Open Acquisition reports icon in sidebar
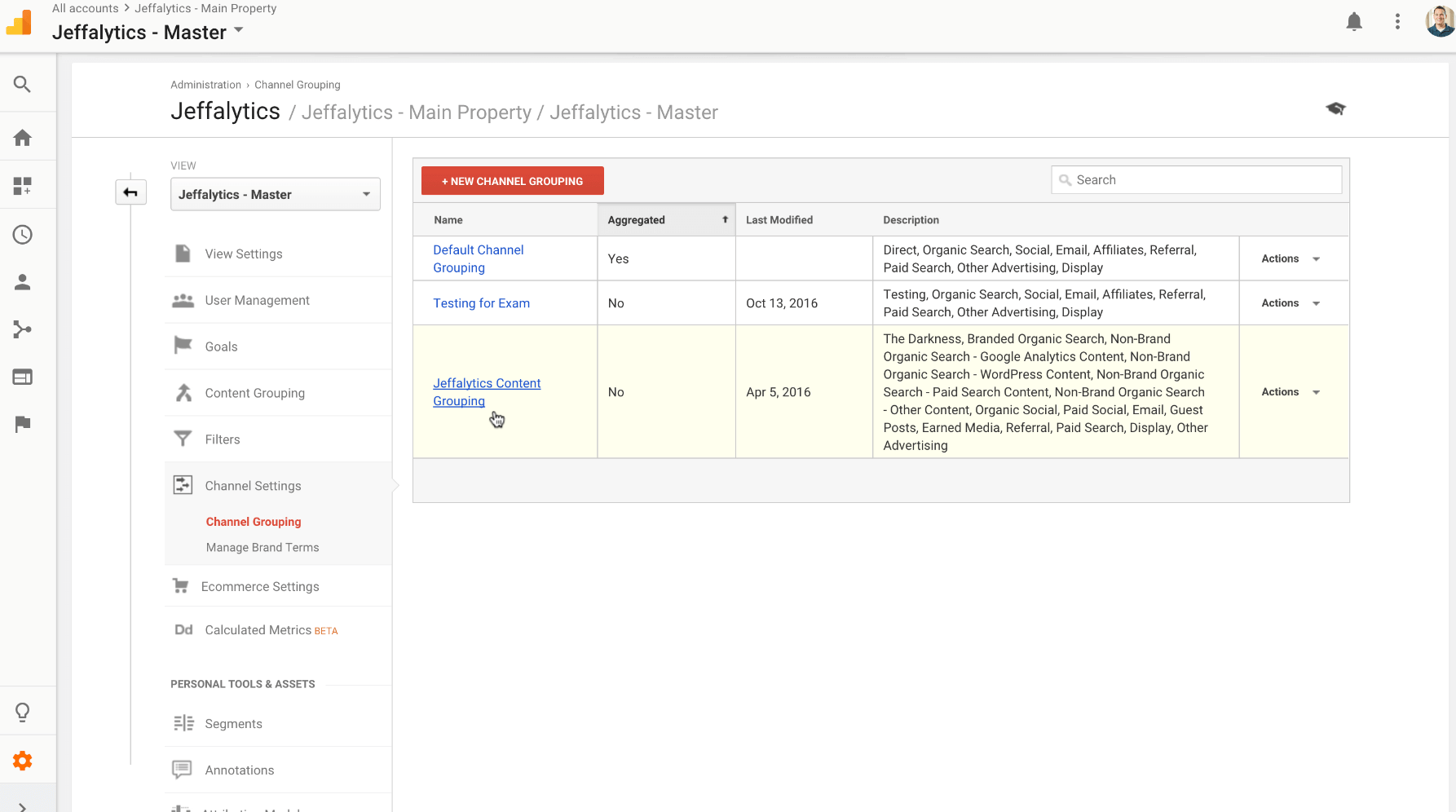The height and width of the screenshot is (812, 1456). click(x=23, y=329)
